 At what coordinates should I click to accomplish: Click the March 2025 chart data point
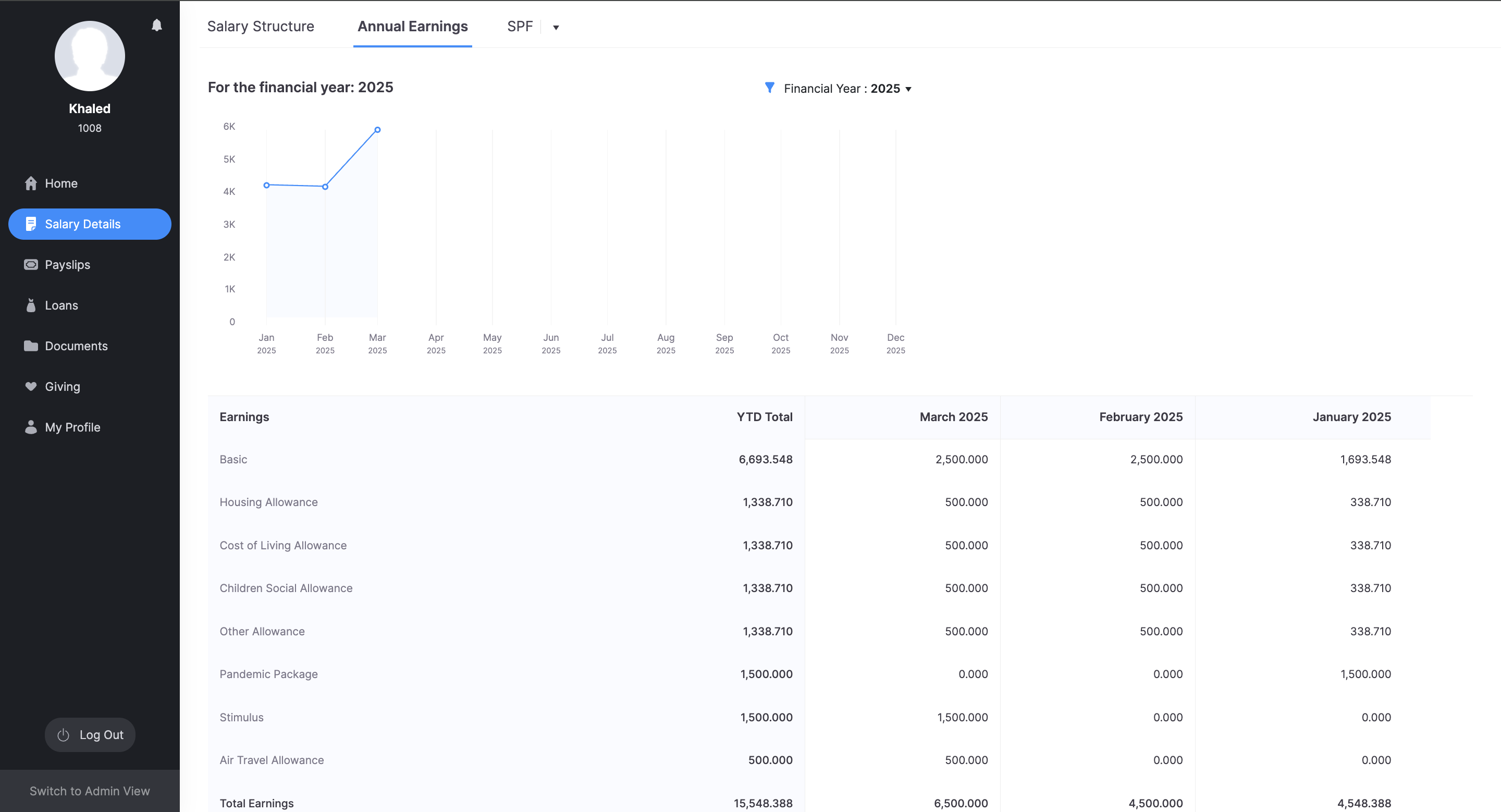click(377, 130)
